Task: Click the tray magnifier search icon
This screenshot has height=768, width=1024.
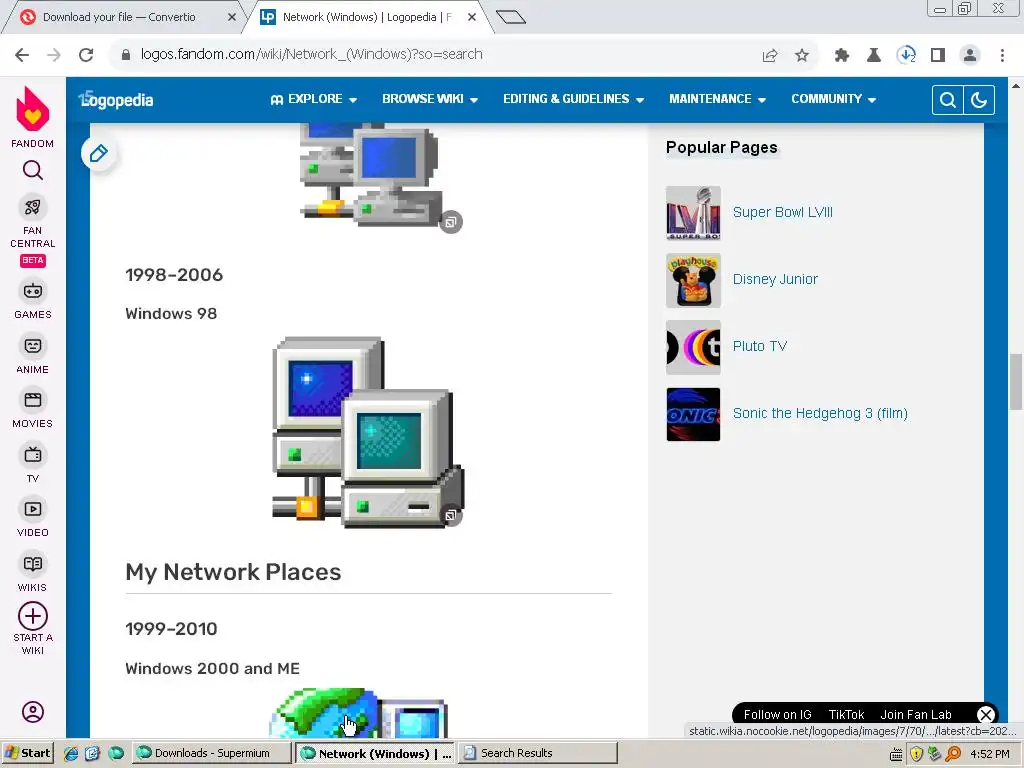Action: coord(953,754)
